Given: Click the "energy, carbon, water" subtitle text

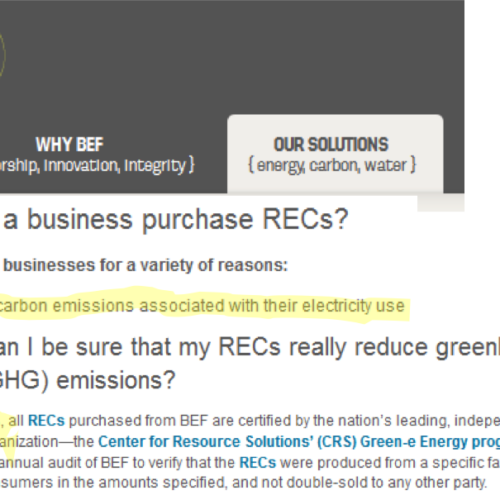Looking at the screenshot, I should [332, 166].
